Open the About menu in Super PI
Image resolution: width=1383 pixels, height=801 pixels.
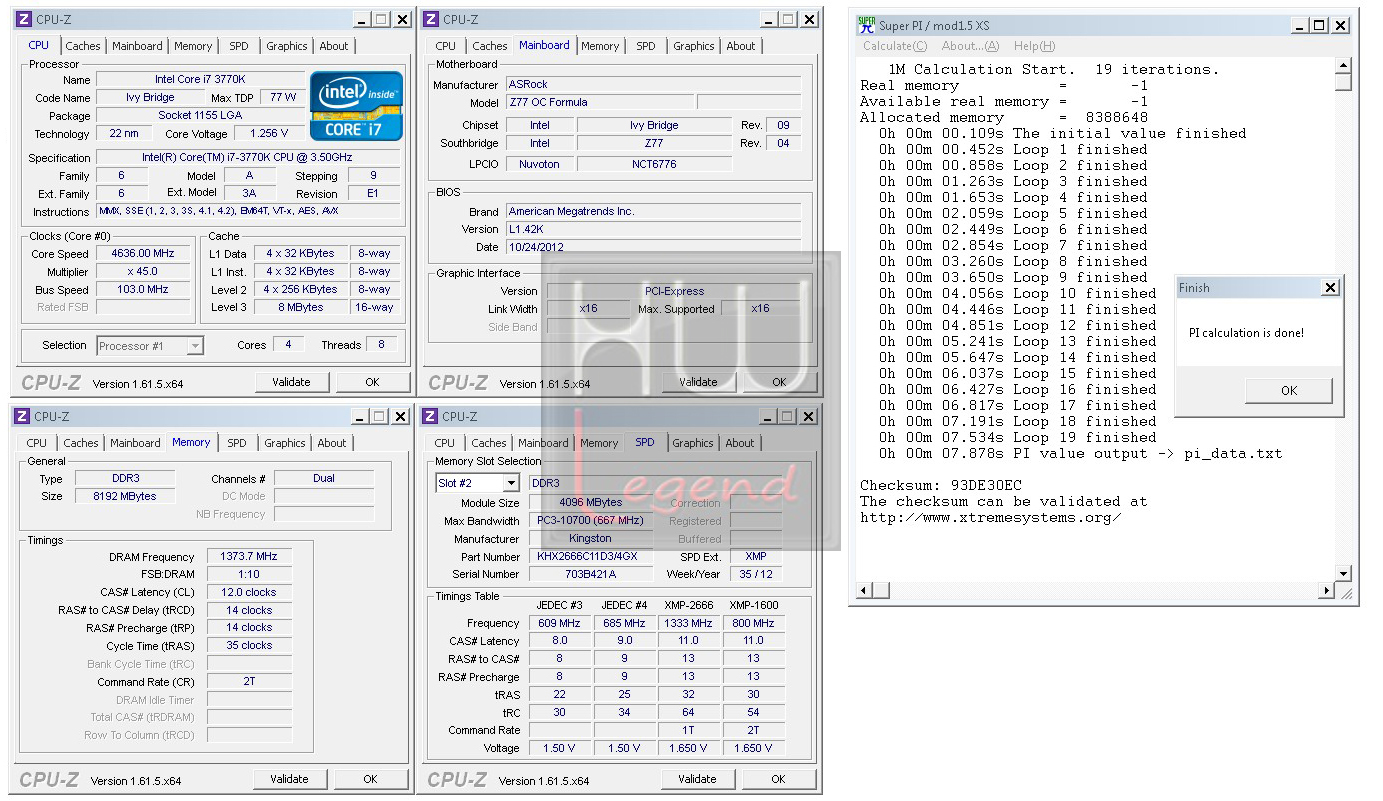(970, 46)
